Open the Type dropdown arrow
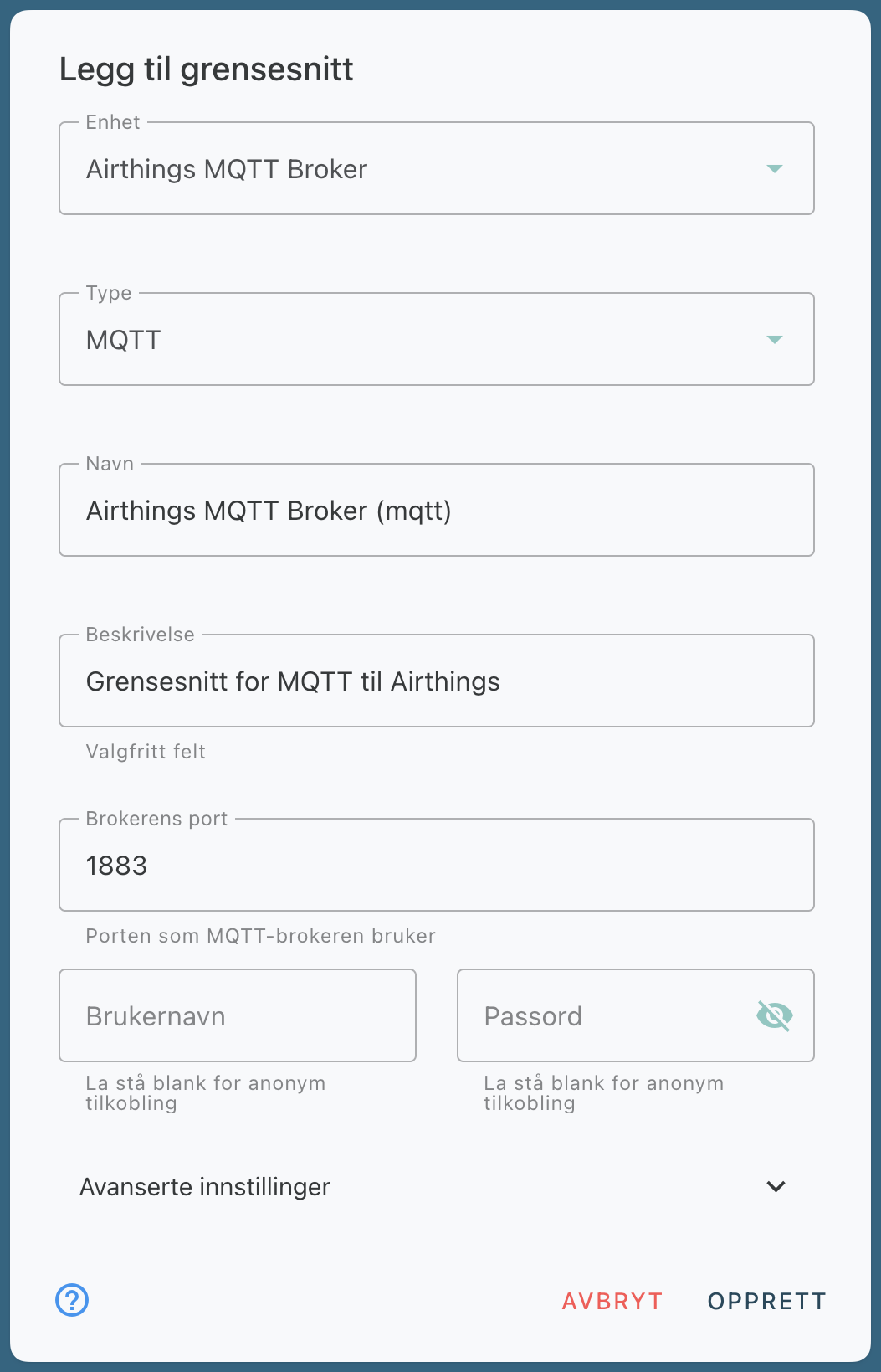The image size is (881, 1372). [x=775, y=340]
